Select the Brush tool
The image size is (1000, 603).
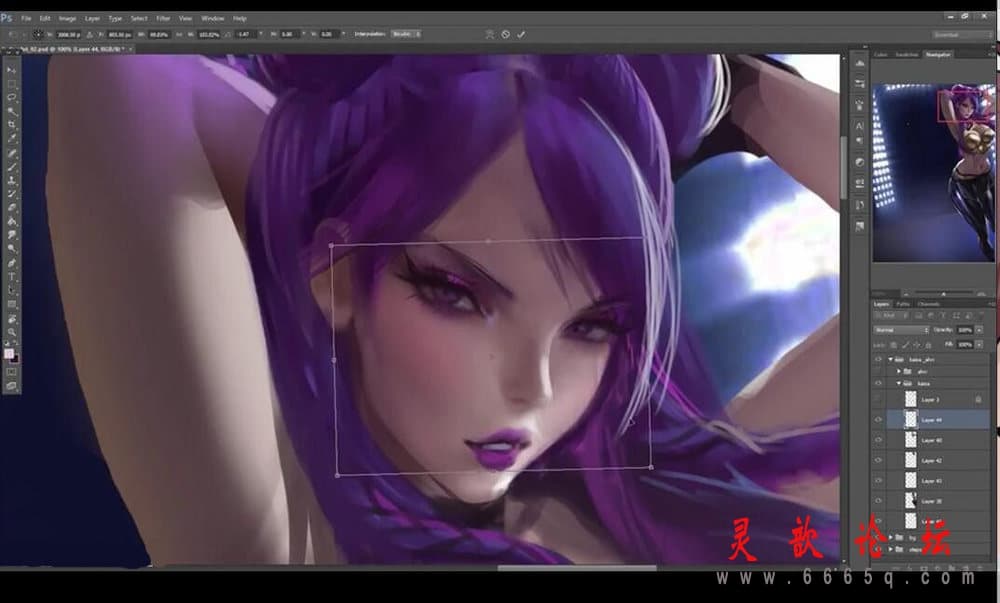(x=11, y=167)
